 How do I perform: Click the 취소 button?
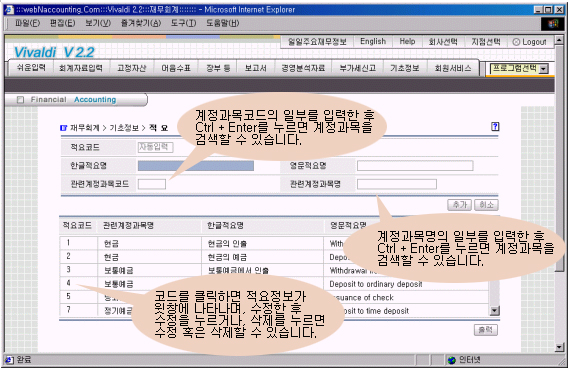coord(486,205)
